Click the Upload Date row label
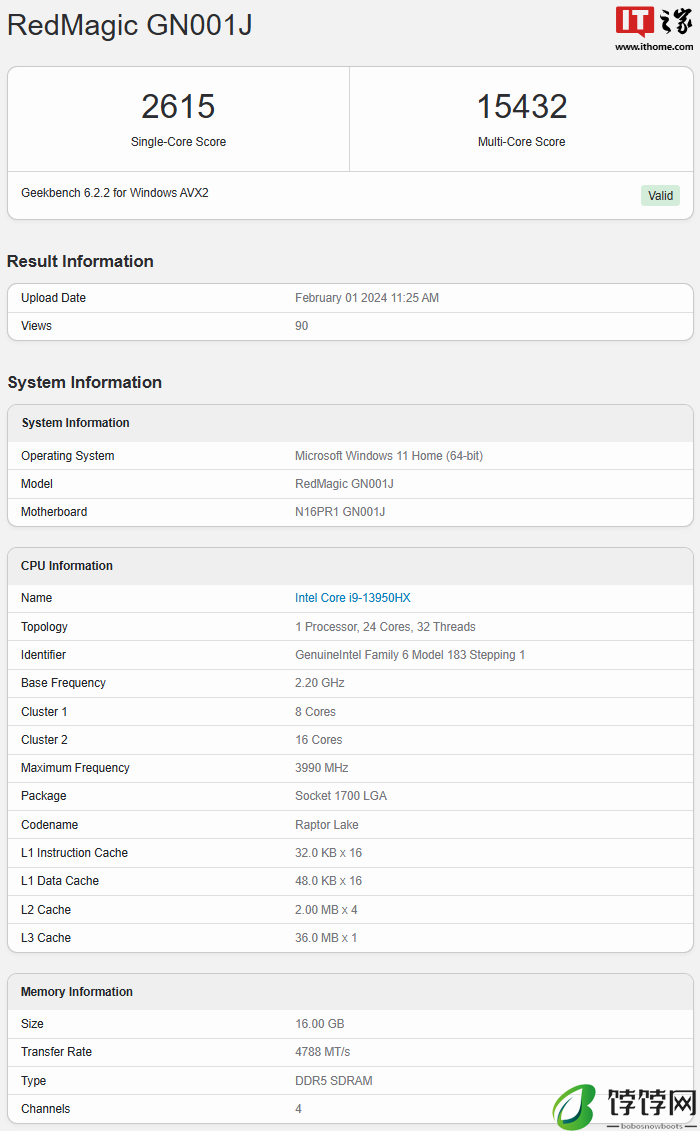The height and width of the screenshot is (1131, 700). tap(53, 298)
